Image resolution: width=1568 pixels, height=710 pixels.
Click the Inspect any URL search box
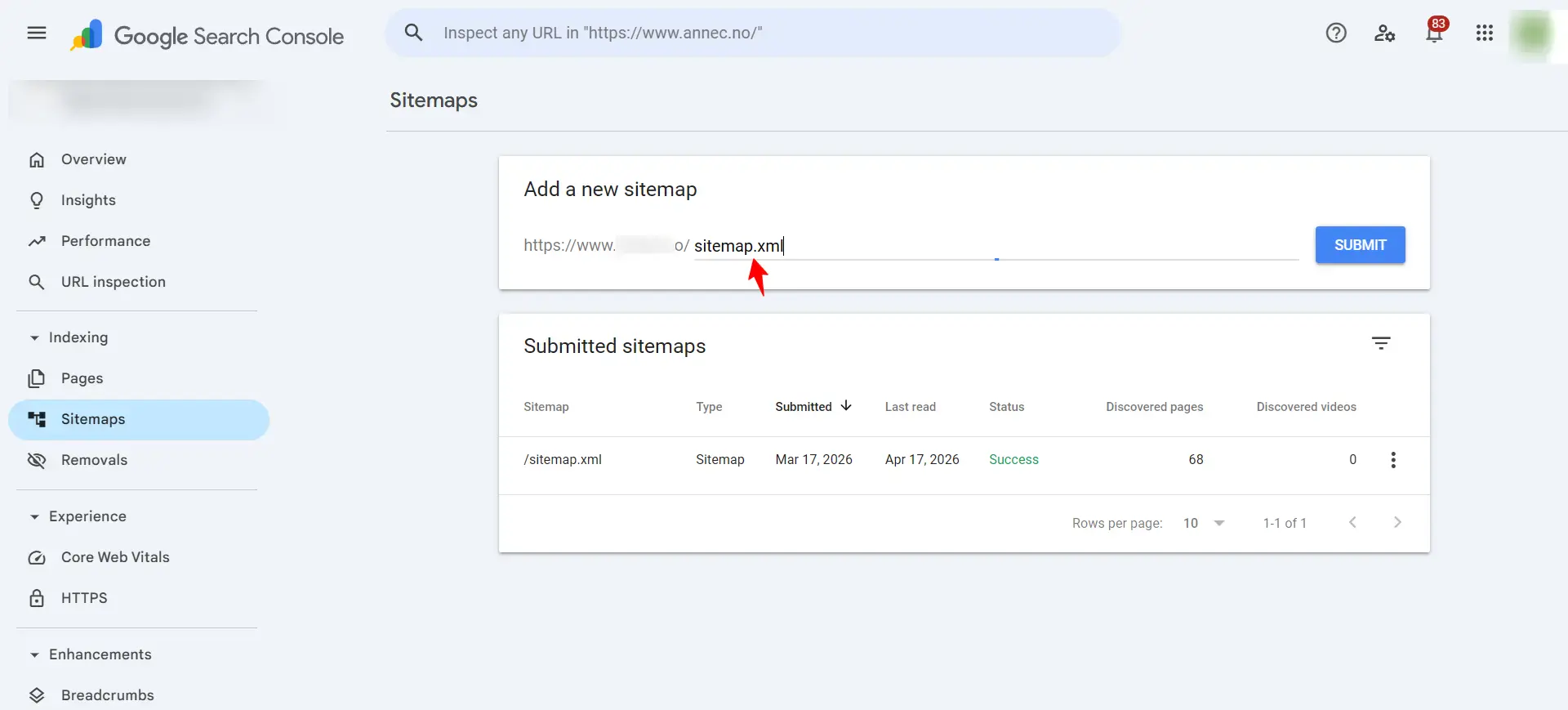pyautogui.click(x=752, y=33)
